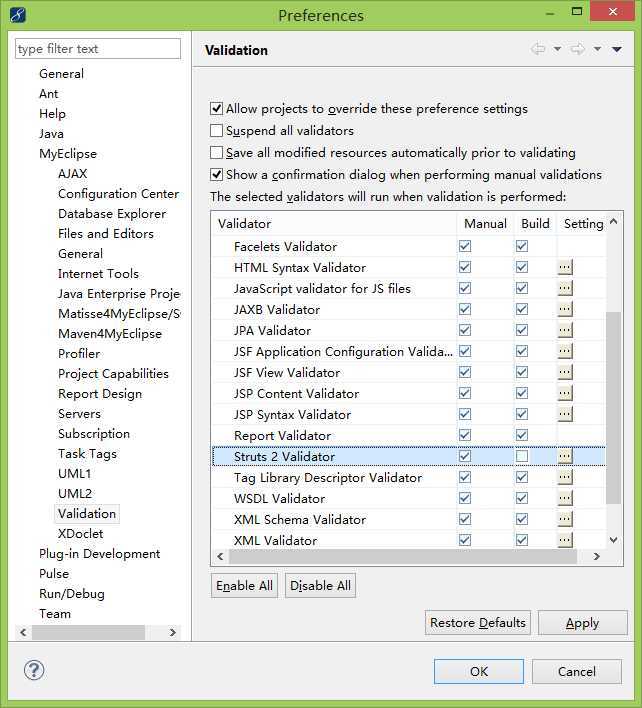Open the preference page view menu arrow
The width and height of the screenshot is (642, 708).
[617, 49]
